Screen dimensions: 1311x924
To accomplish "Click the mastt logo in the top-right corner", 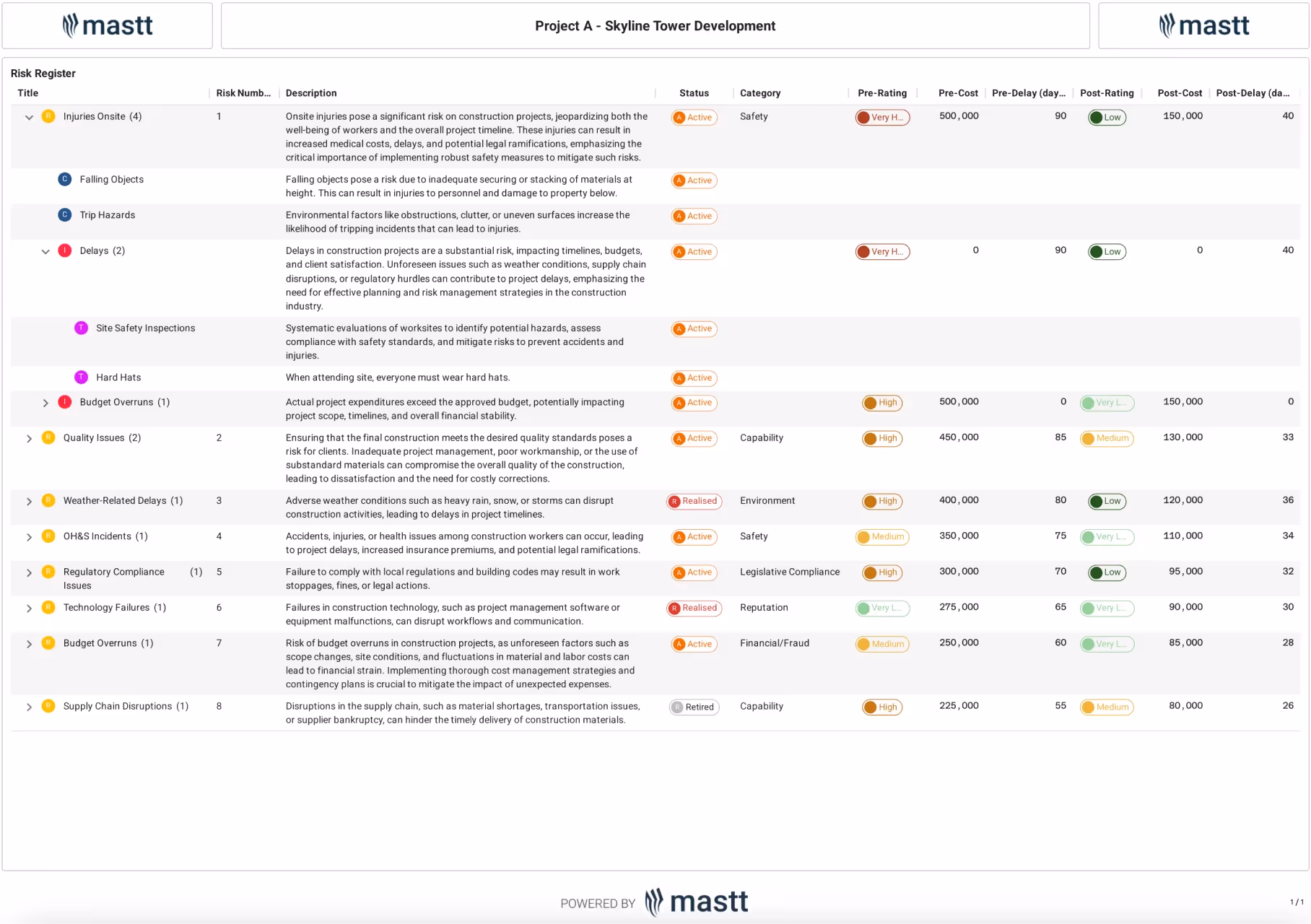I will [1204, 25].
